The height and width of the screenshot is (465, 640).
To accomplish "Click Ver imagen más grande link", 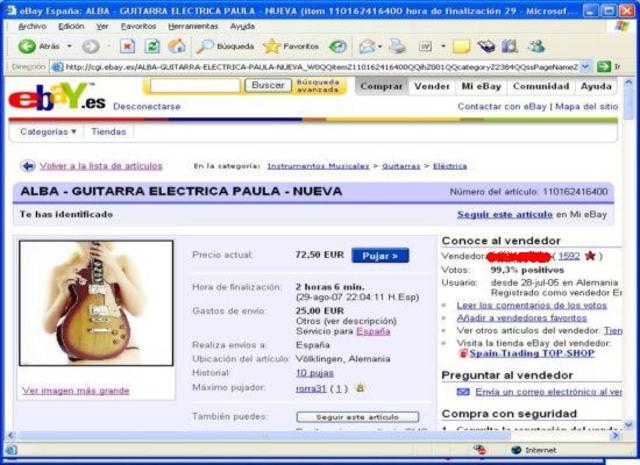I will click(76, 391).
